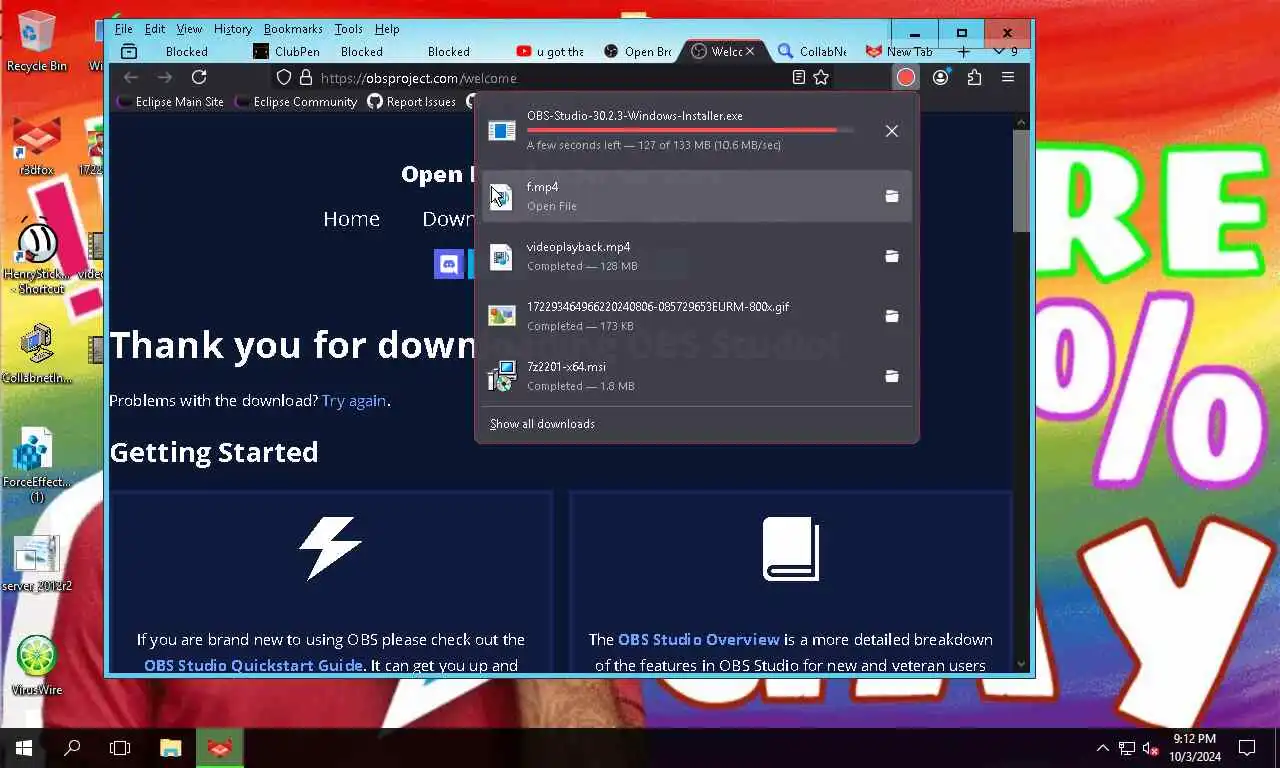Screen dimensions: 1280x768
Task: Cancel the OBS-Studio installer download
Action: click(891, 131)
